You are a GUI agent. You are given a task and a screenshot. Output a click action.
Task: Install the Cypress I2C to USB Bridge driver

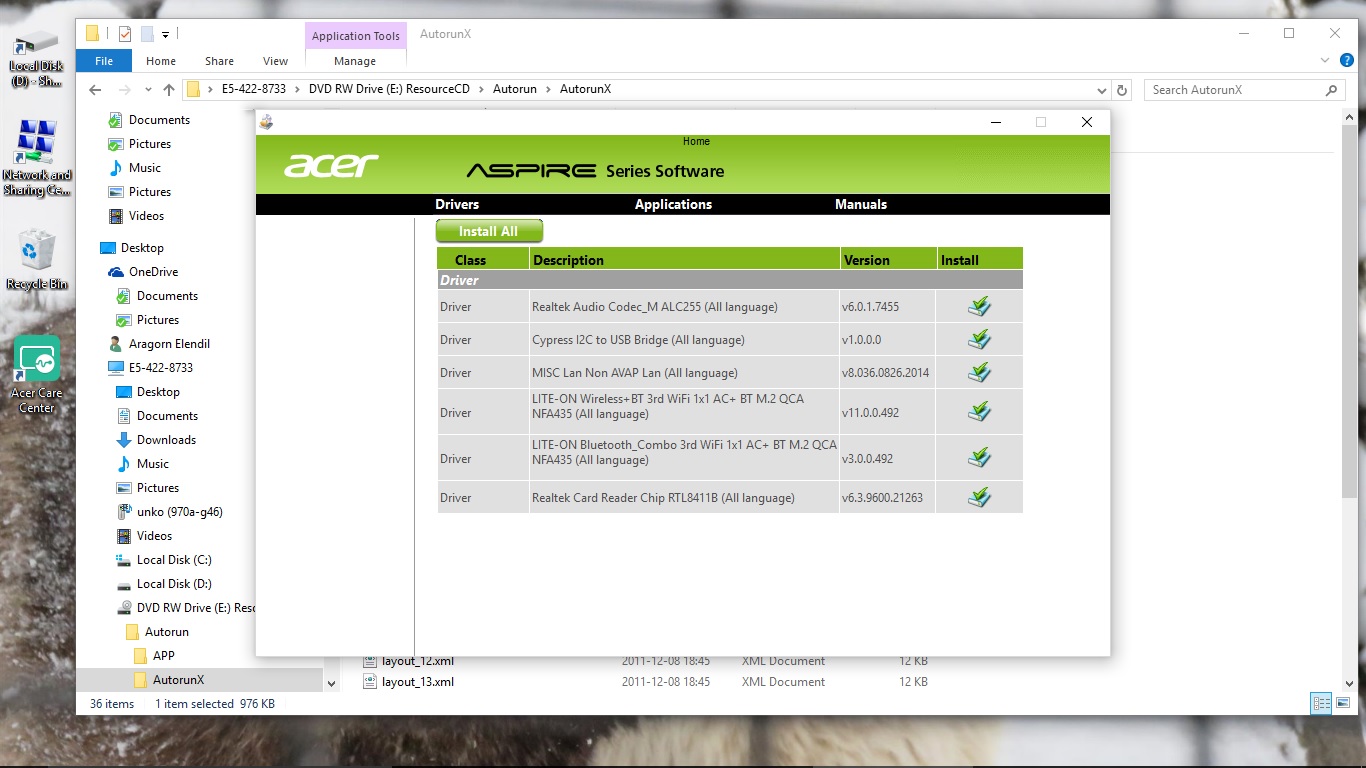pos(979,339)
